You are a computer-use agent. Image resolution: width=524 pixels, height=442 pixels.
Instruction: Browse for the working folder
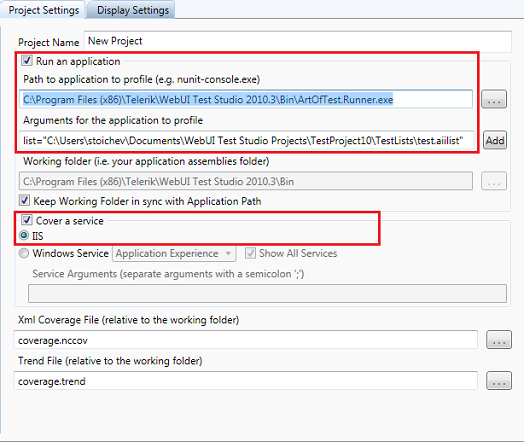(494, 181)
